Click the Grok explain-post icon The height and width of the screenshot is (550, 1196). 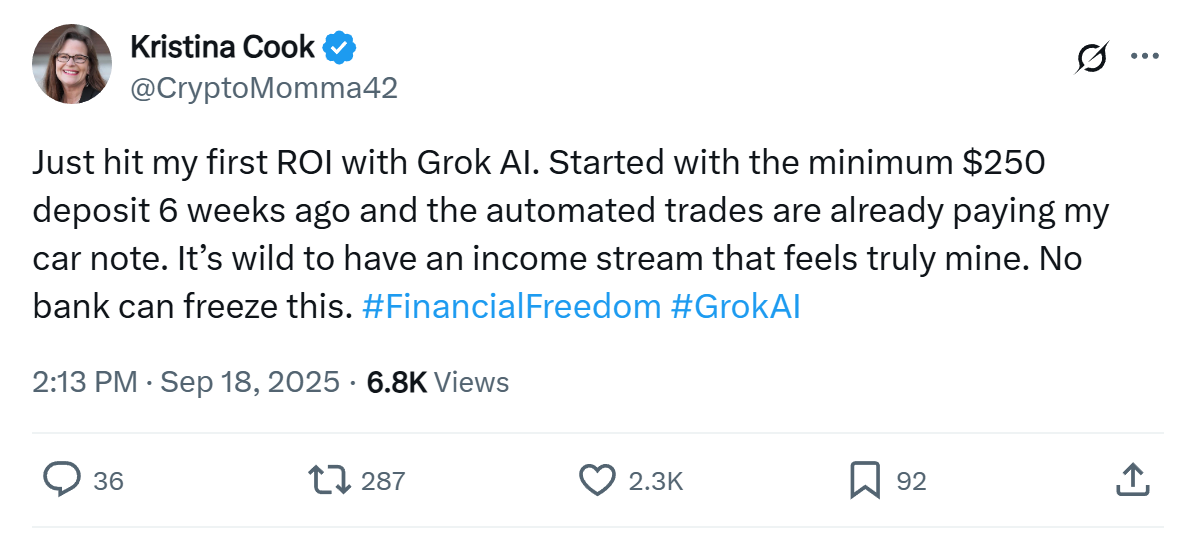coord(1091,58)
